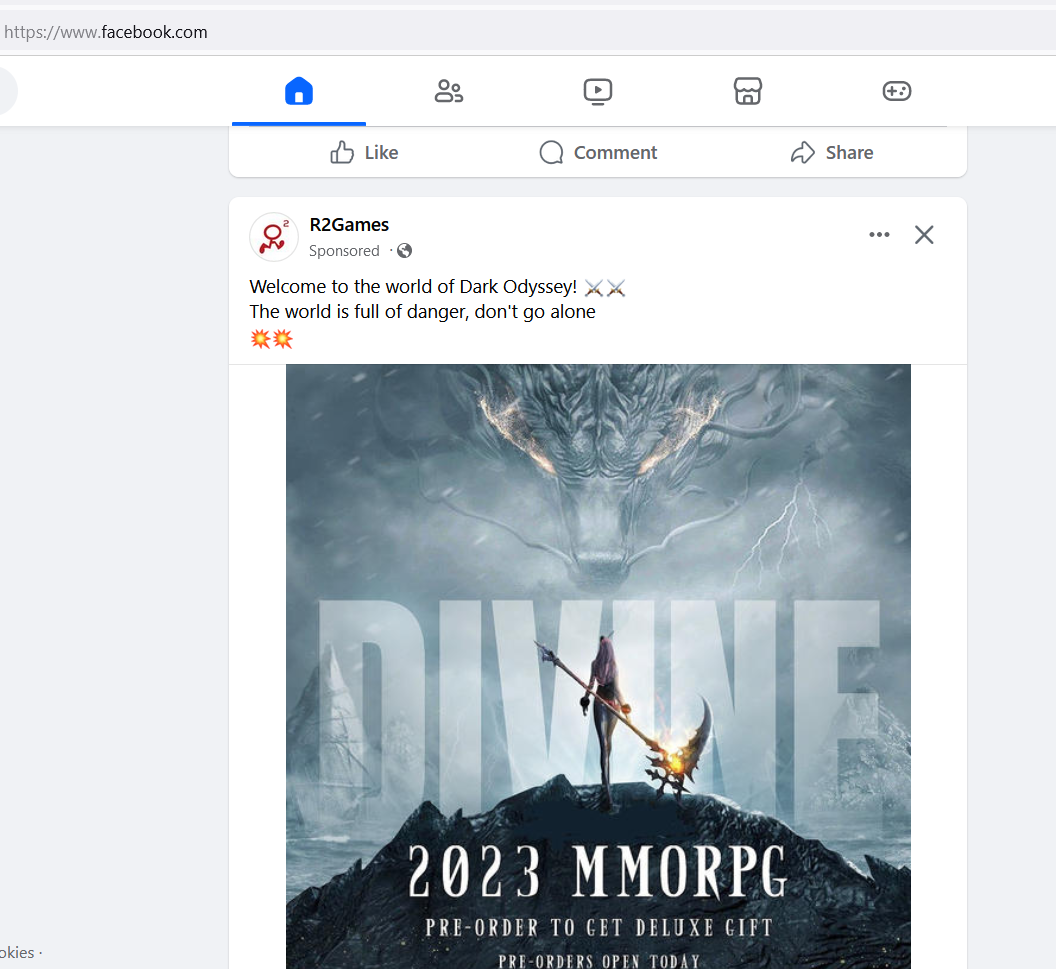Hide the R2Games ad with the X
This screenshot has width=1056, height=969.
(923, 234)
